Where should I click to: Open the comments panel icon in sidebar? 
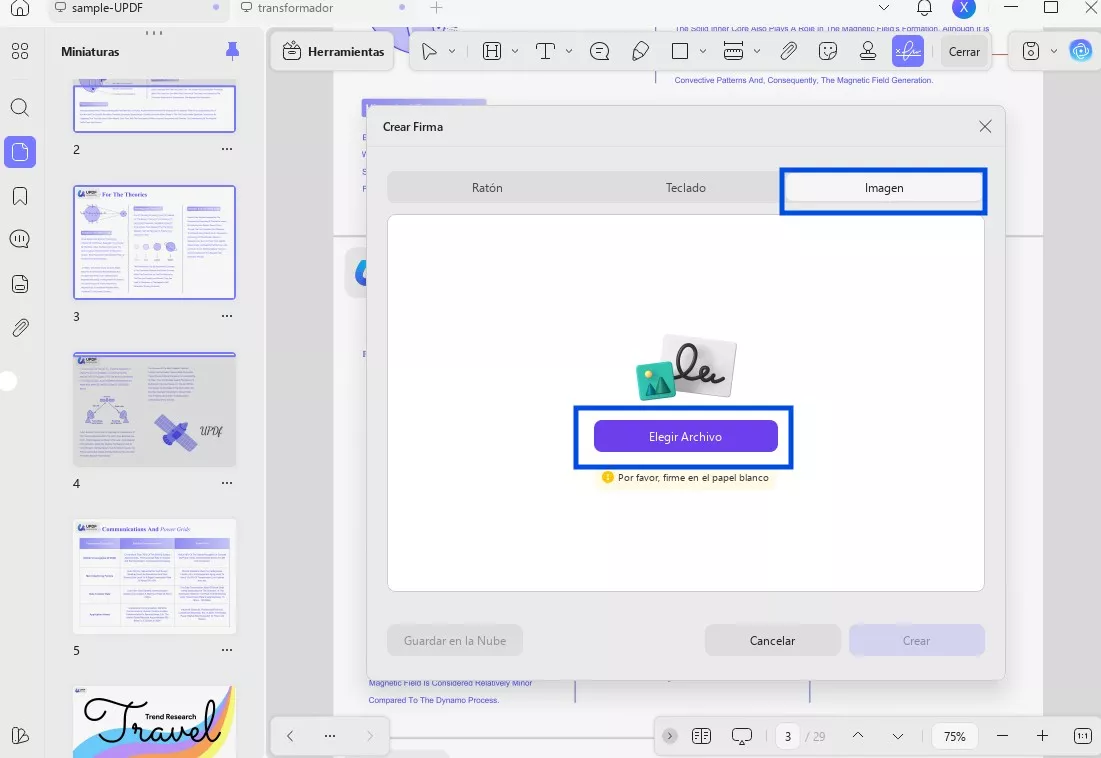point(20,239)
